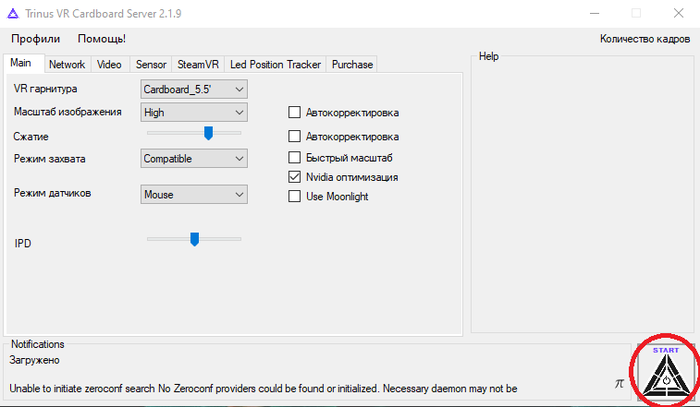This screenshot has width=700, height=407.
Task: Expand Режим датчиков dropdown
Action: point(194,194)
